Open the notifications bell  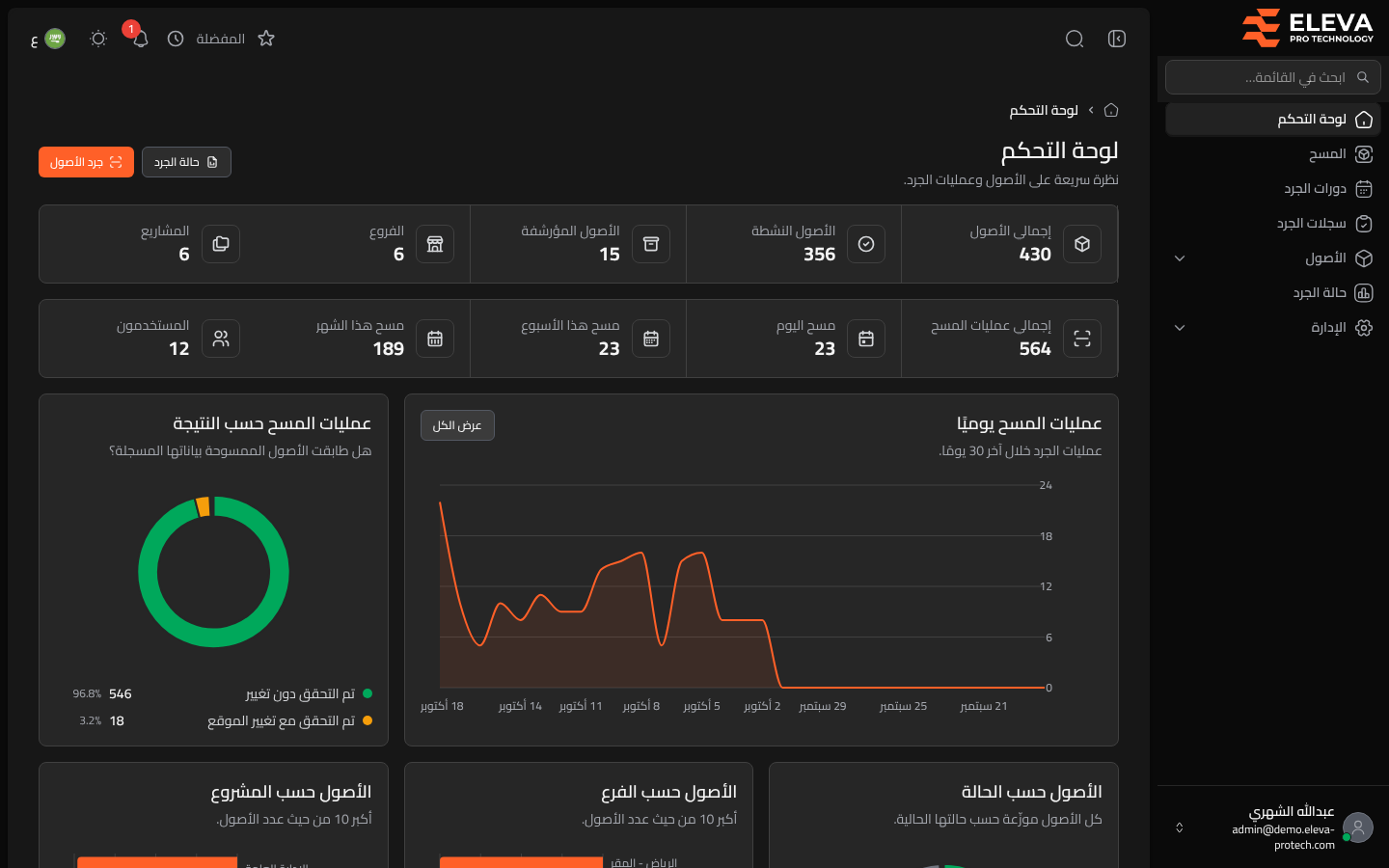coord(140,39)
